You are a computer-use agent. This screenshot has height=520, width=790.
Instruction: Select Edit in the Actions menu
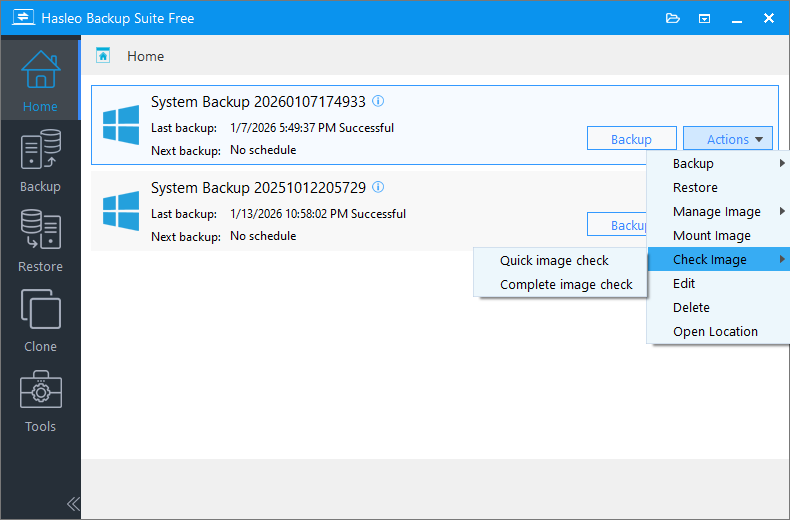pos(718,283)
